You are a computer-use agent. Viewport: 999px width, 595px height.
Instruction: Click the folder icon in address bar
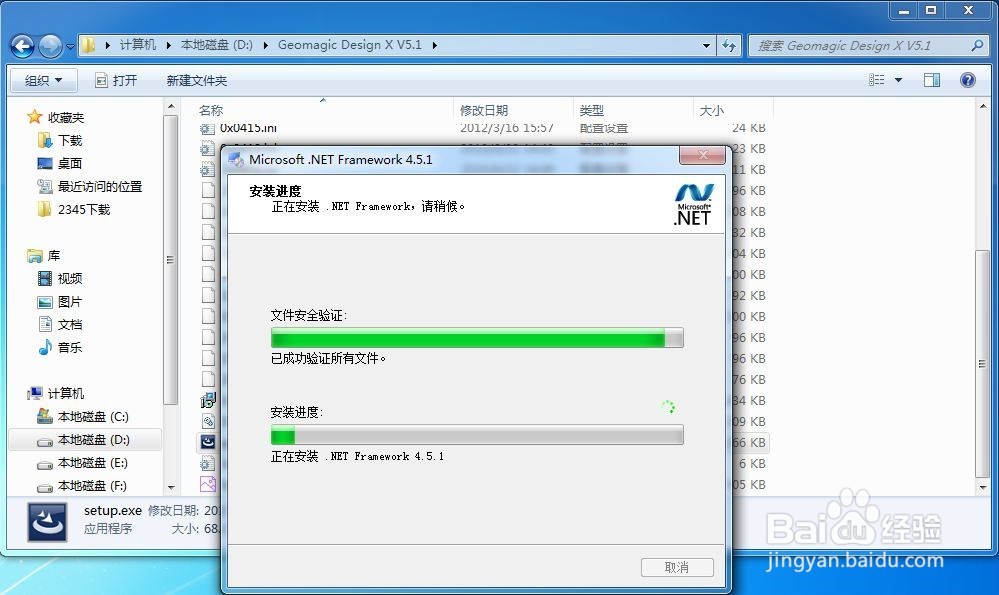coord(89,45)
